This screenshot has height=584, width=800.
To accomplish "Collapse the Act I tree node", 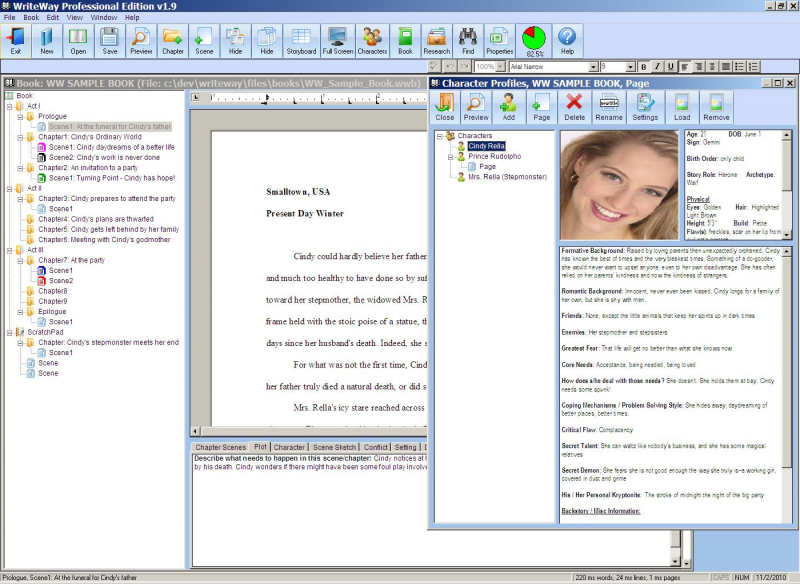I will [9, 106].
